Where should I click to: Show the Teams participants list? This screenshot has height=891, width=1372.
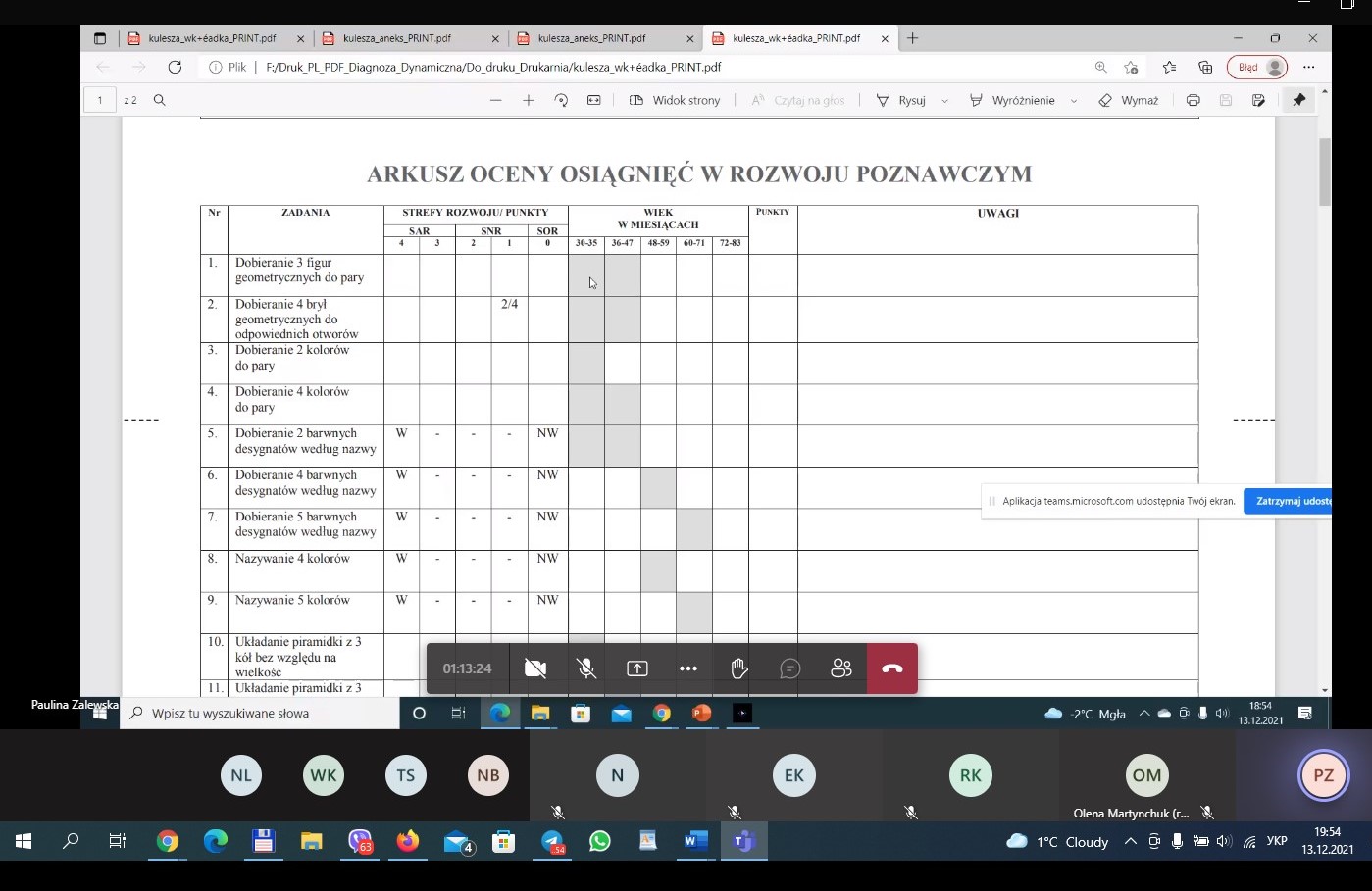click(840, 668)
